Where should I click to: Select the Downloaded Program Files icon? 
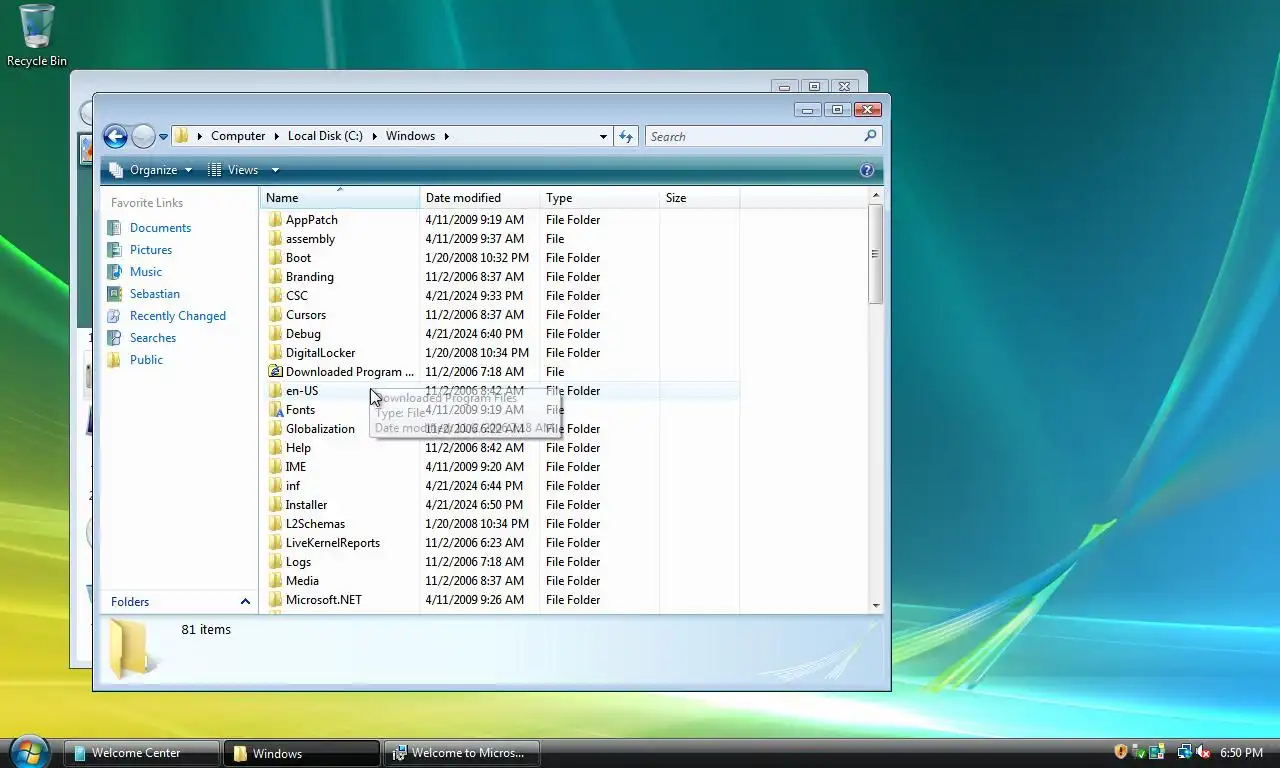click(x=276, y=372)
